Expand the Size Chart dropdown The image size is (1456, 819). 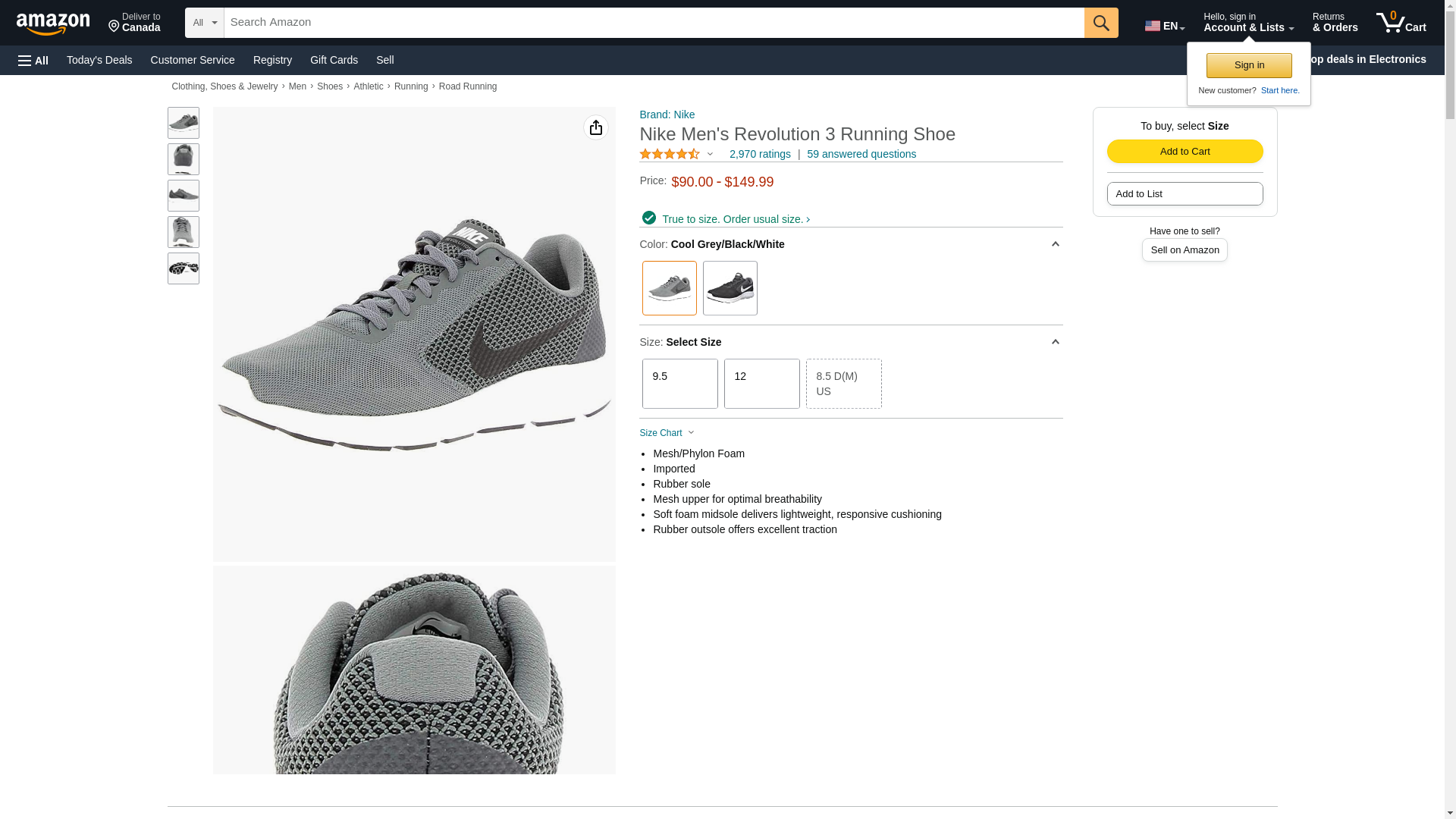click(667, 433)
